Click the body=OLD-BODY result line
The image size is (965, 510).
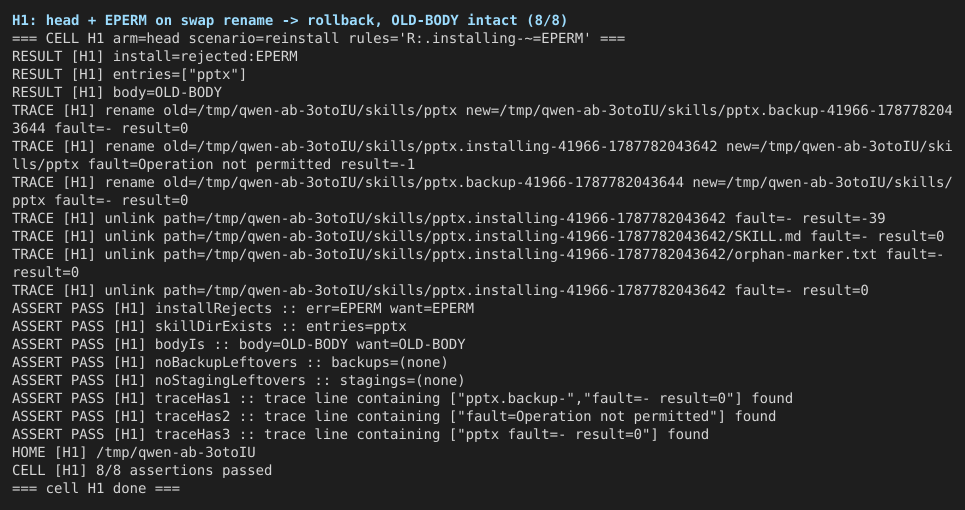point(117,92)
